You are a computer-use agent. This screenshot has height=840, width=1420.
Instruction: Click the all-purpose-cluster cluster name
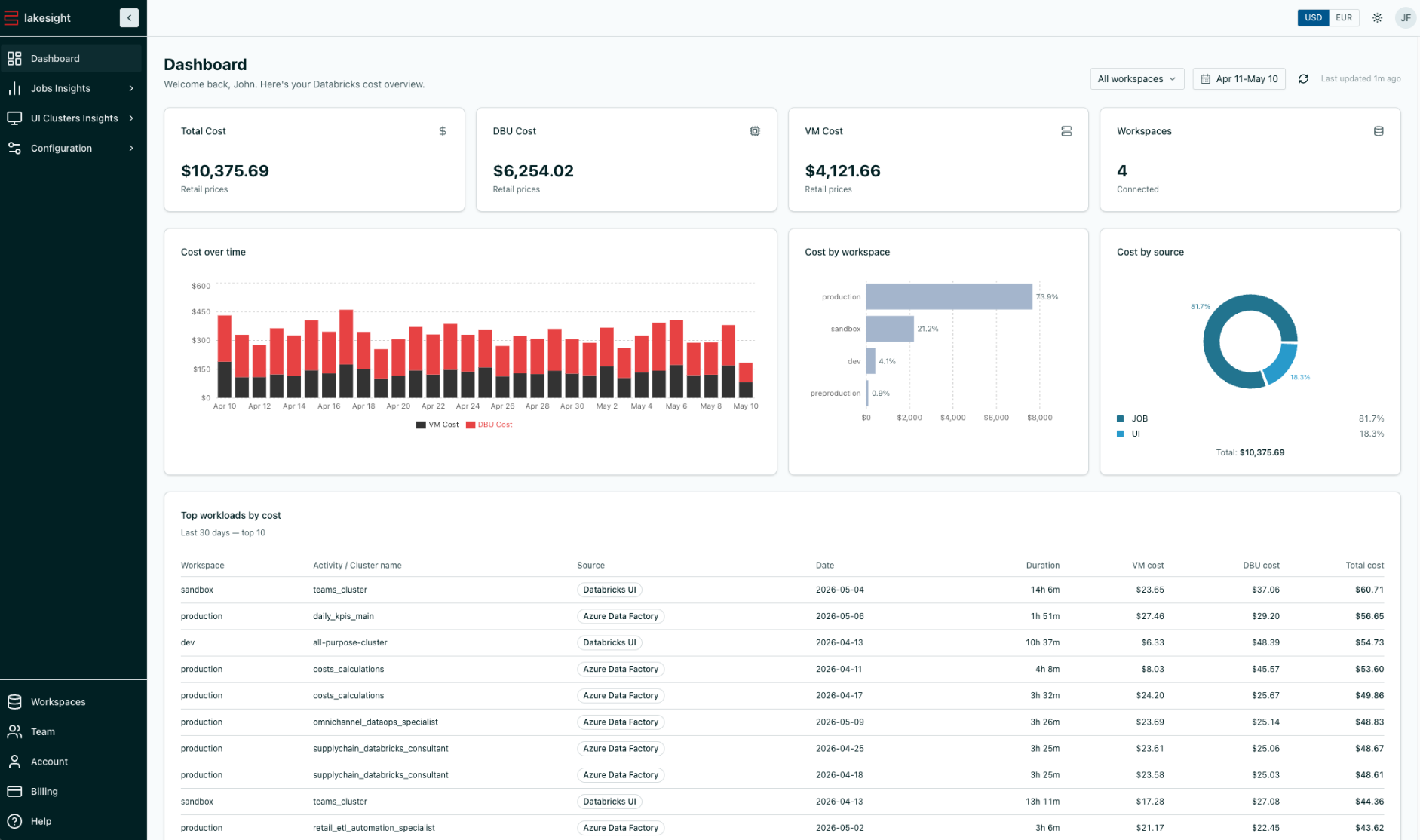[x=350, y=642]
